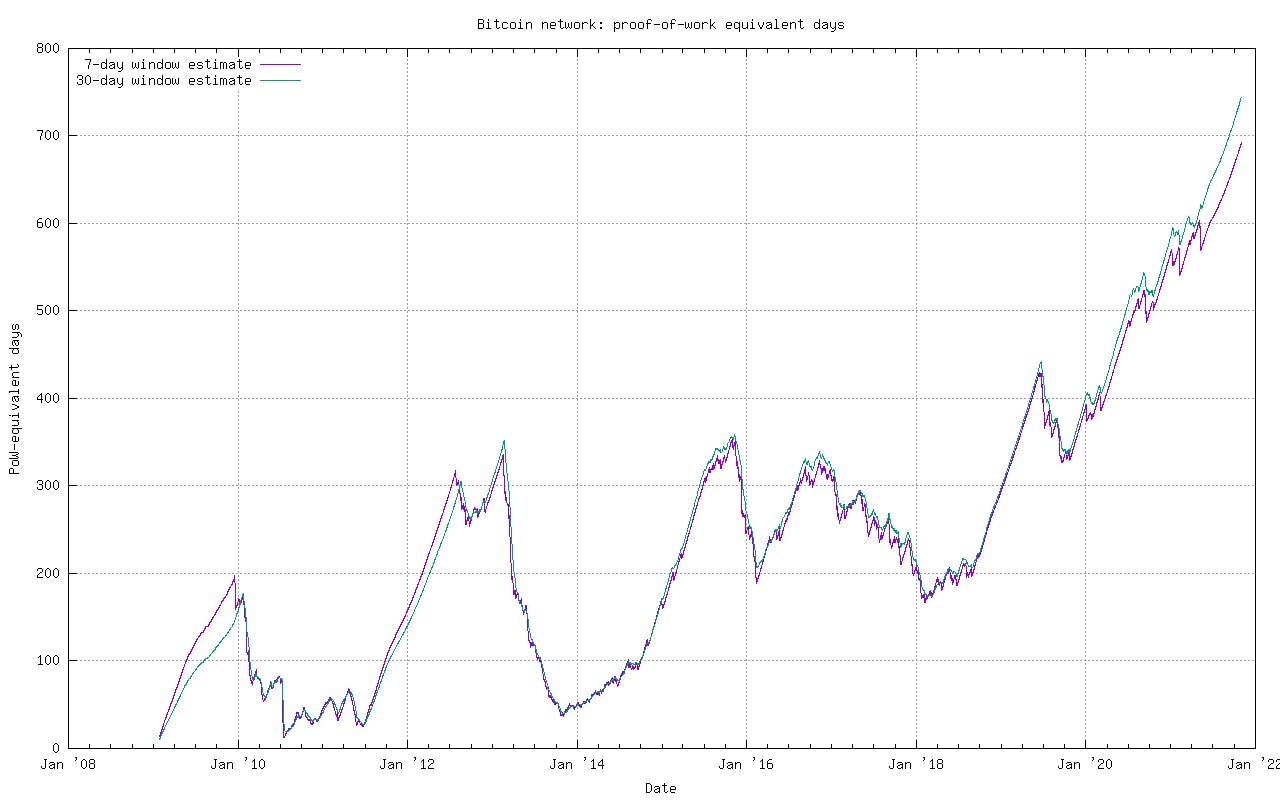Viewport: 1280px width, 800px height.
Task: Click the x-axis label Jan '08
Action: 68,765
